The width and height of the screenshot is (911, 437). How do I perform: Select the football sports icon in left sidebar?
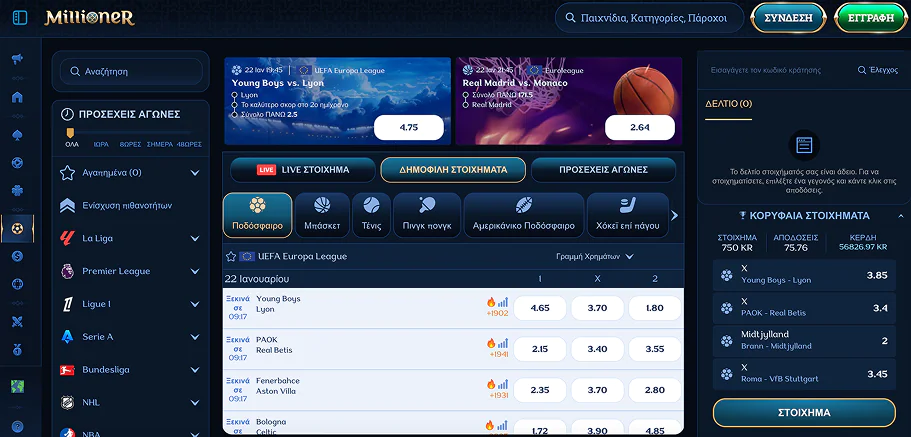coord(17,229)
